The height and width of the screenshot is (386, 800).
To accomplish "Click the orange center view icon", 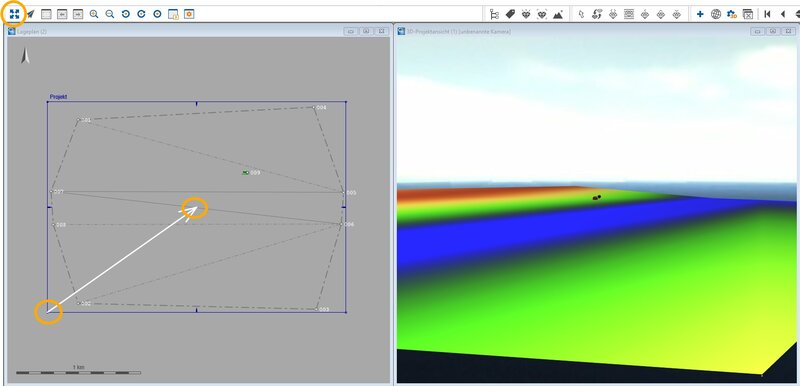I will click(x=189, y=14).
